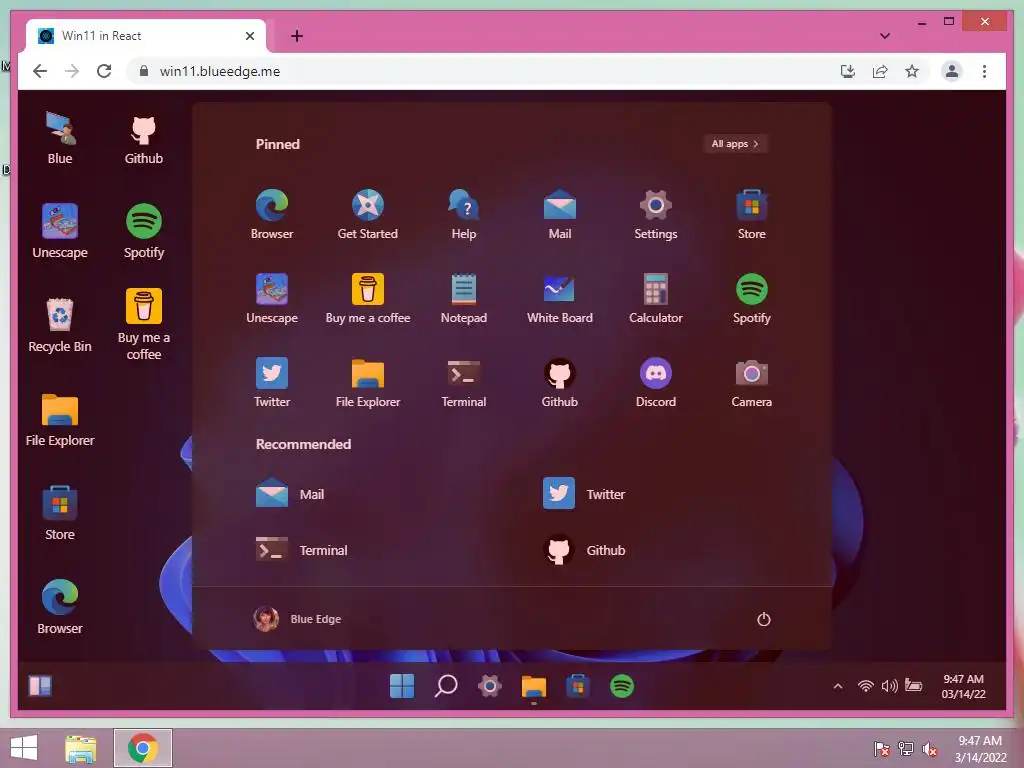Click the install app icon in address bar
The height and width of the screenshot is (768, 1024).
click(x=848, y=71)
